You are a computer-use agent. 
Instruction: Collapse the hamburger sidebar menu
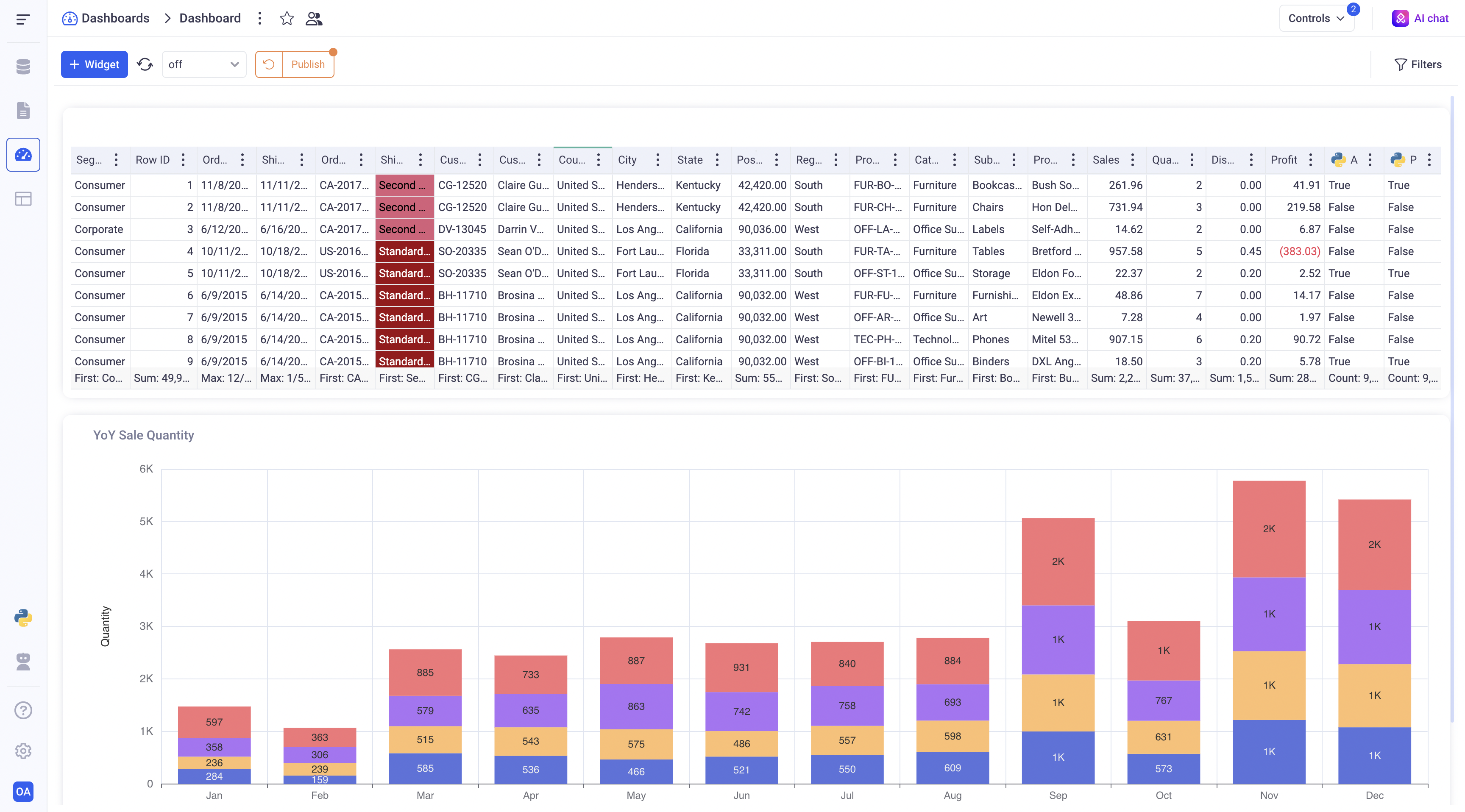[23, 19]
